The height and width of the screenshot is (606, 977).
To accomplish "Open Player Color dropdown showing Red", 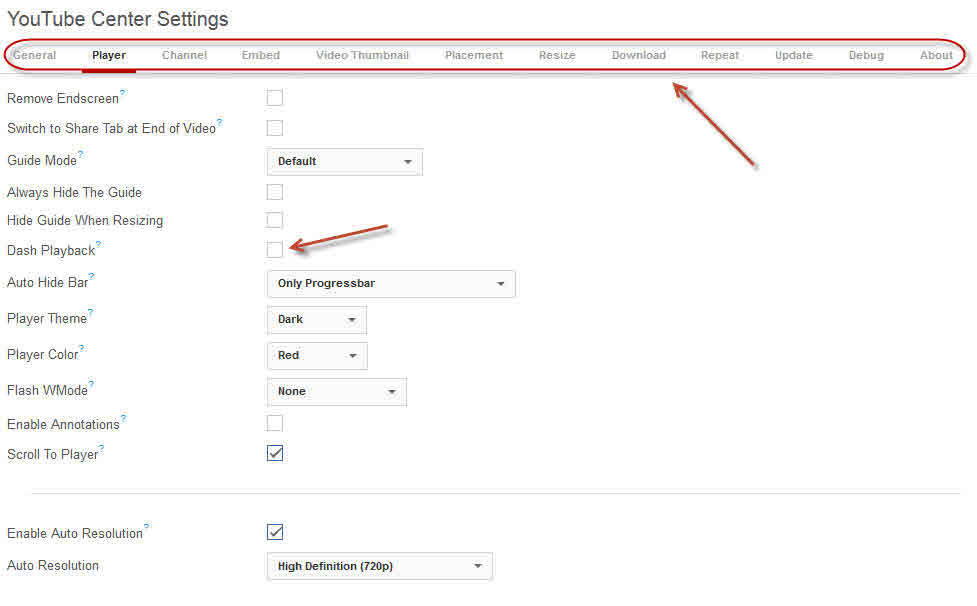I will click(x=317, y=356).
